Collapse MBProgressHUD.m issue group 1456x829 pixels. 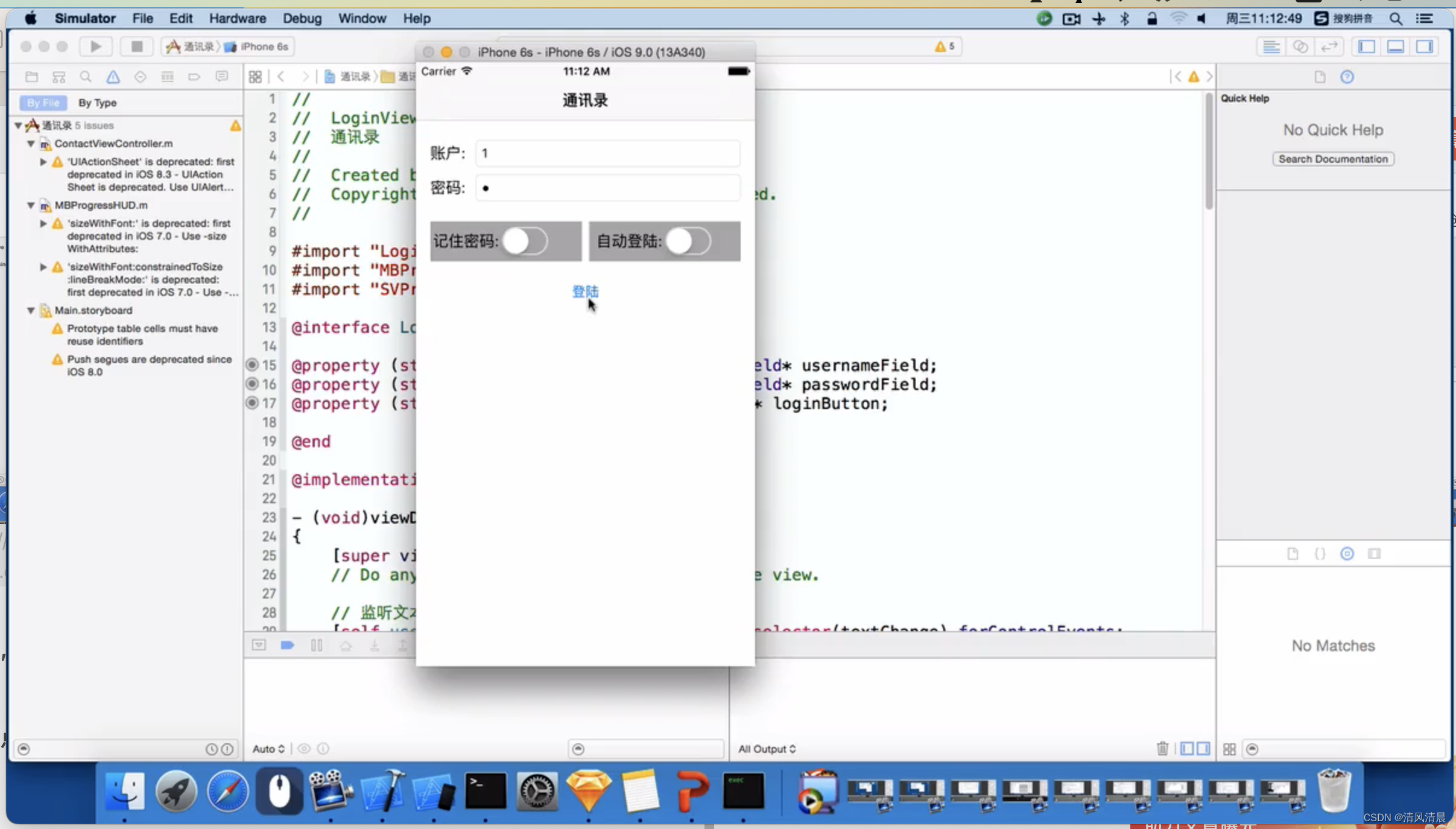pyautogui.click(x=30, y=205)
